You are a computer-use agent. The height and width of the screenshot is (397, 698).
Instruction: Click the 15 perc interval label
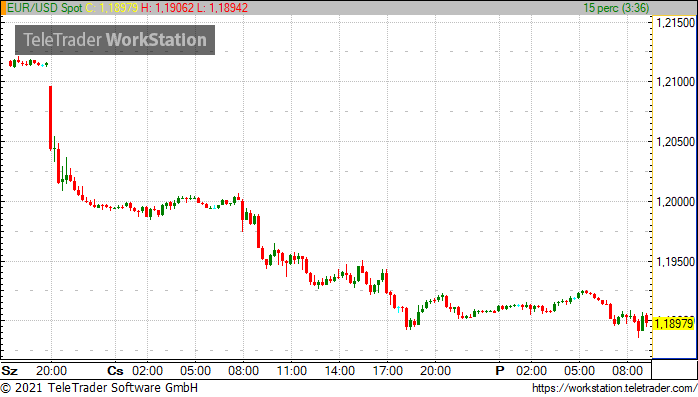(616, 8)
